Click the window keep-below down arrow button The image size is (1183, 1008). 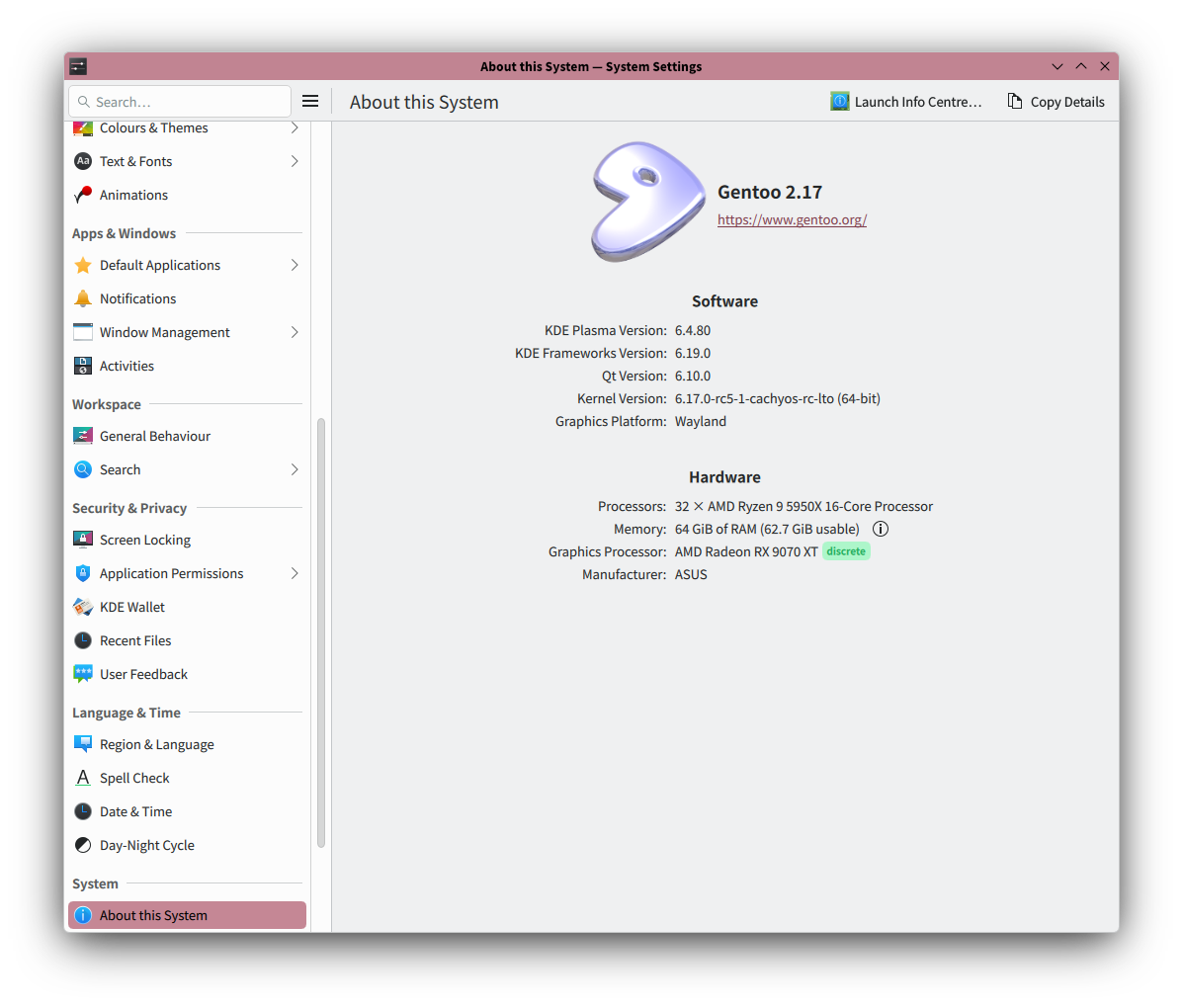click(1057, 66)
